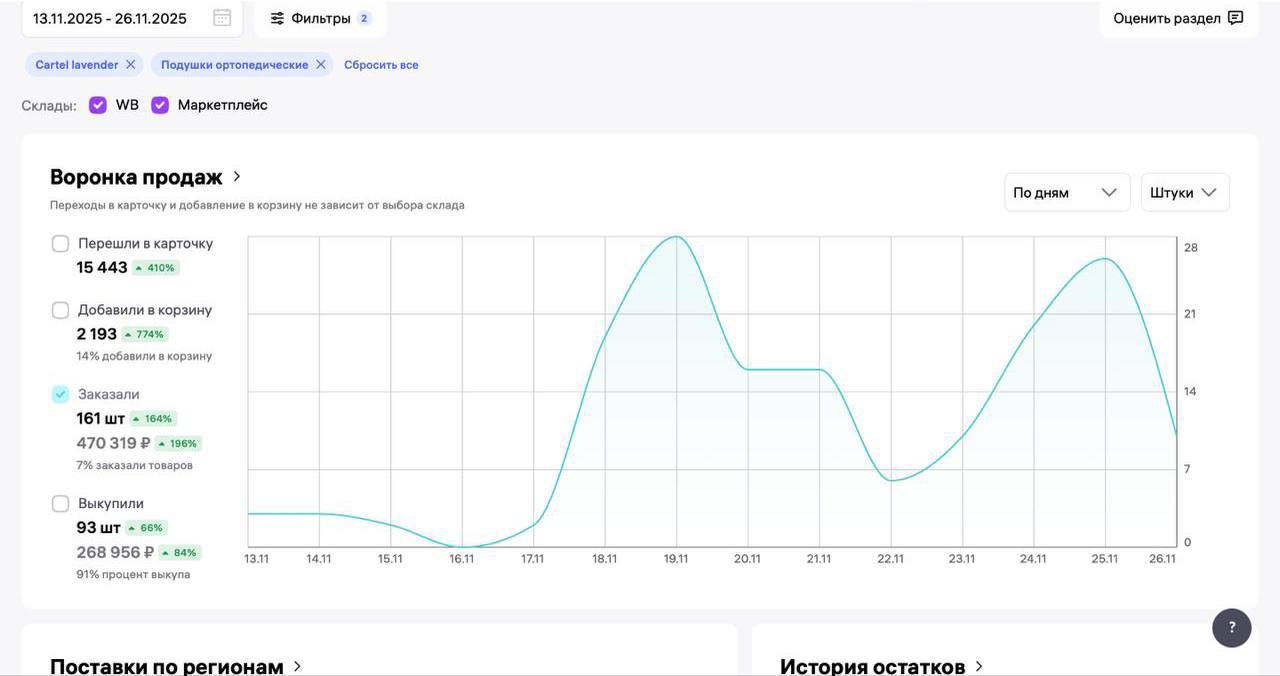
Task: Click the calendar icon in date field
Action: pyautogui.click(x=222, y=18)
